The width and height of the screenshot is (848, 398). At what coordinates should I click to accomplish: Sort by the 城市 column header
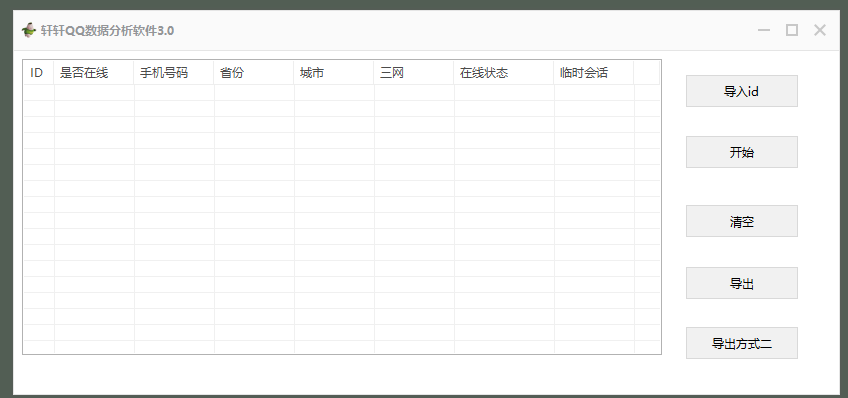coord(334,72)
